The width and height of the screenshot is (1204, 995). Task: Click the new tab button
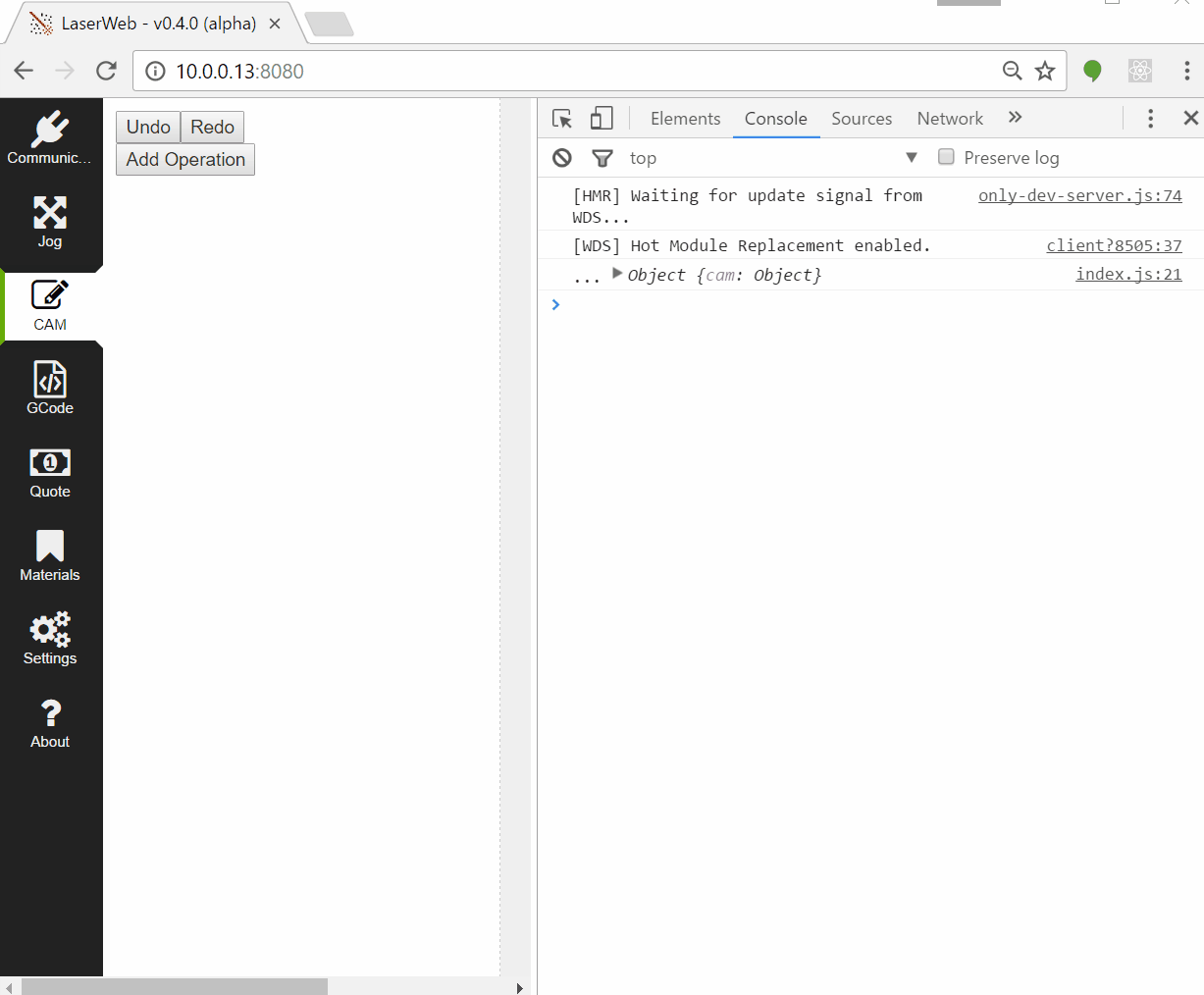329,25
